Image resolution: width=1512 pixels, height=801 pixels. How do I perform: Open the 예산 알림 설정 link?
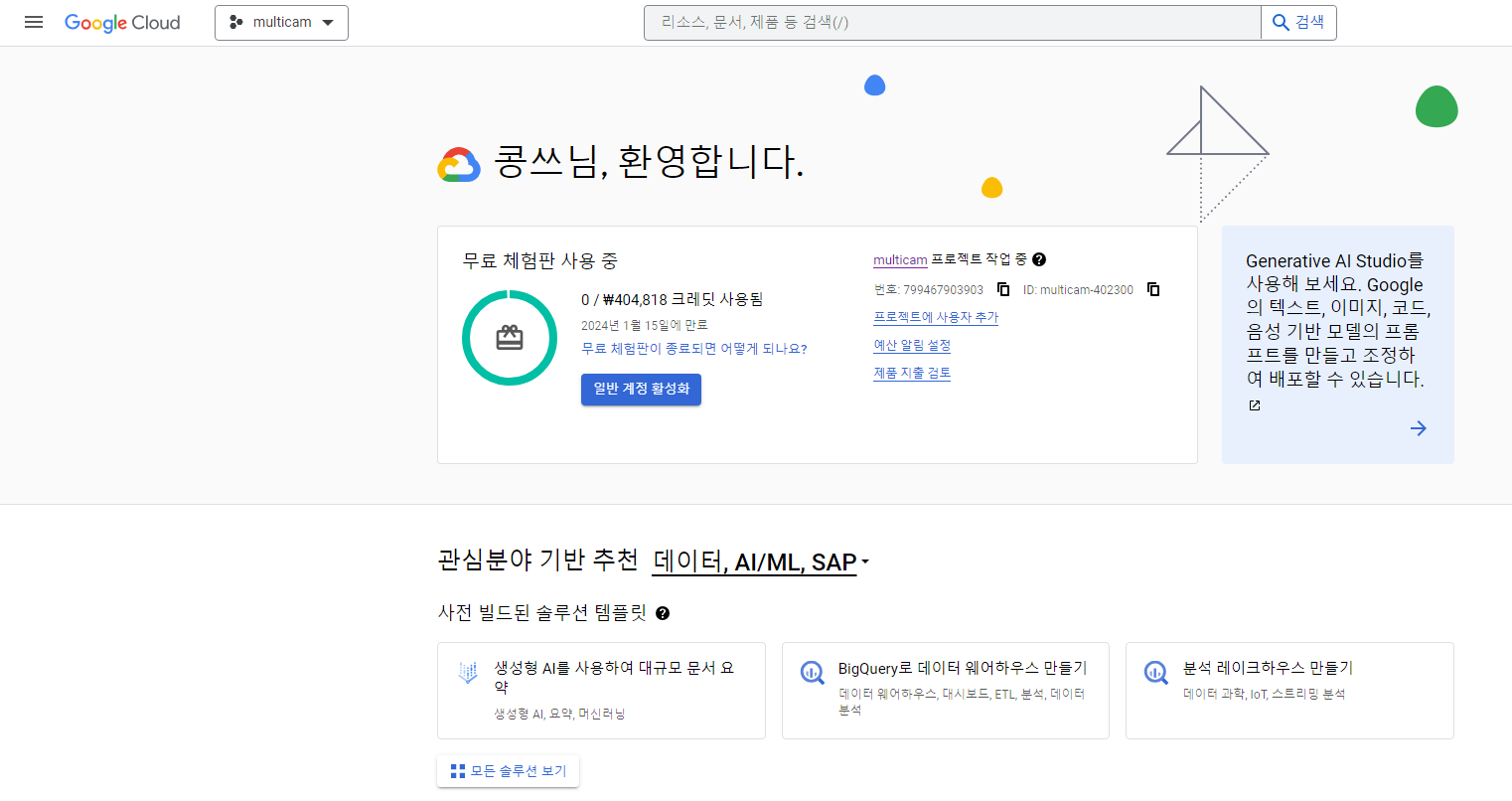912,345
